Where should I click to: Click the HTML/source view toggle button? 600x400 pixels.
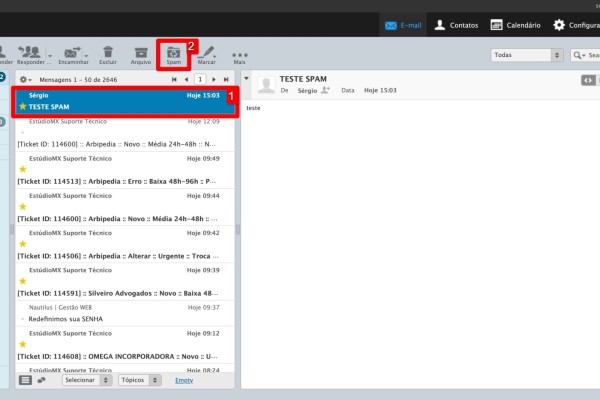pyautogui.click(x=588, y=80)
